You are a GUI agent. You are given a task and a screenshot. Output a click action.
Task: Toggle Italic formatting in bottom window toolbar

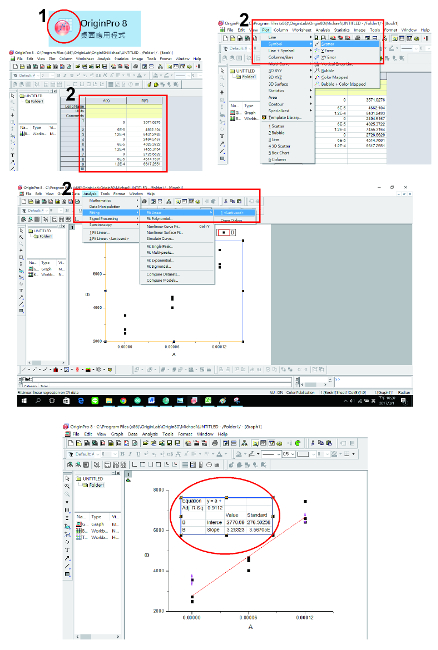tap(130, 454)
